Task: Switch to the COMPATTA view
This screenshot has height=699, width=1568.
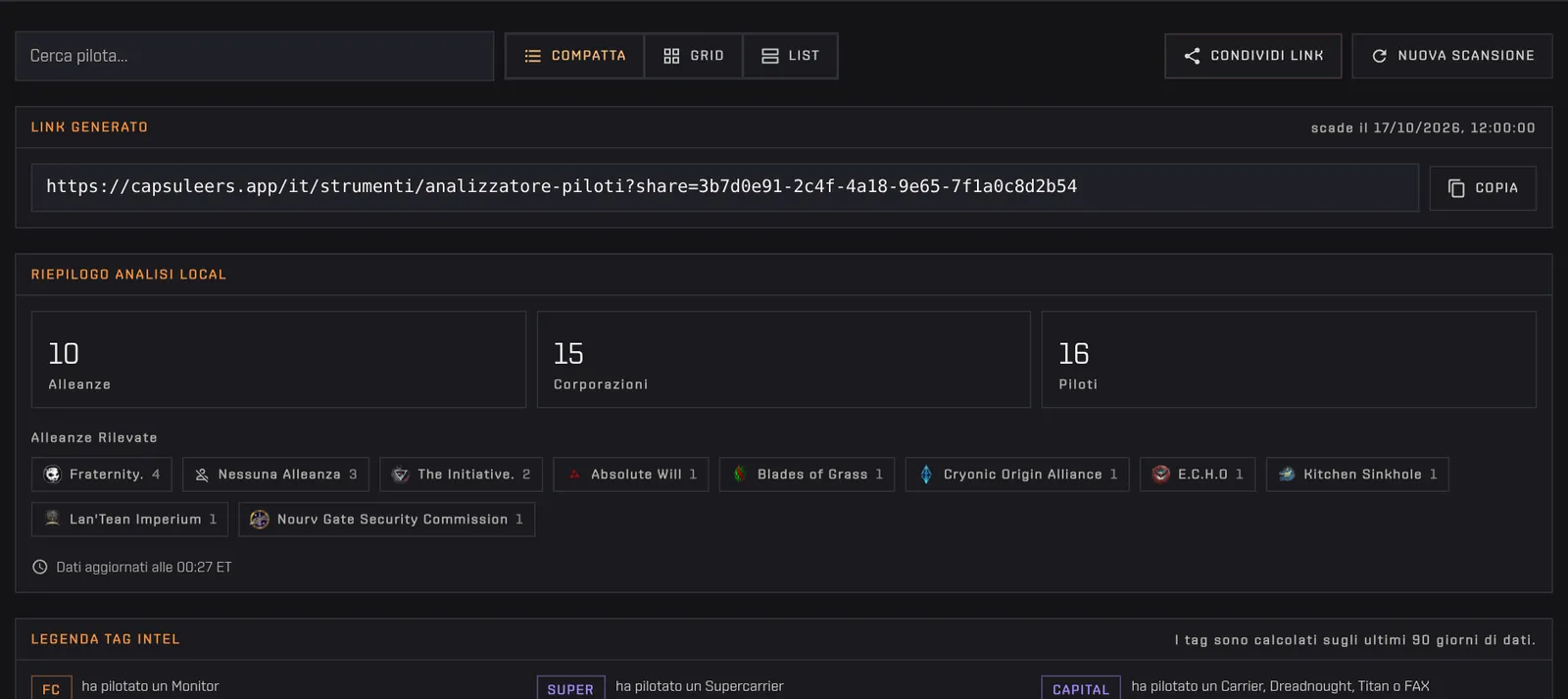Action: [x=574, y=56]
